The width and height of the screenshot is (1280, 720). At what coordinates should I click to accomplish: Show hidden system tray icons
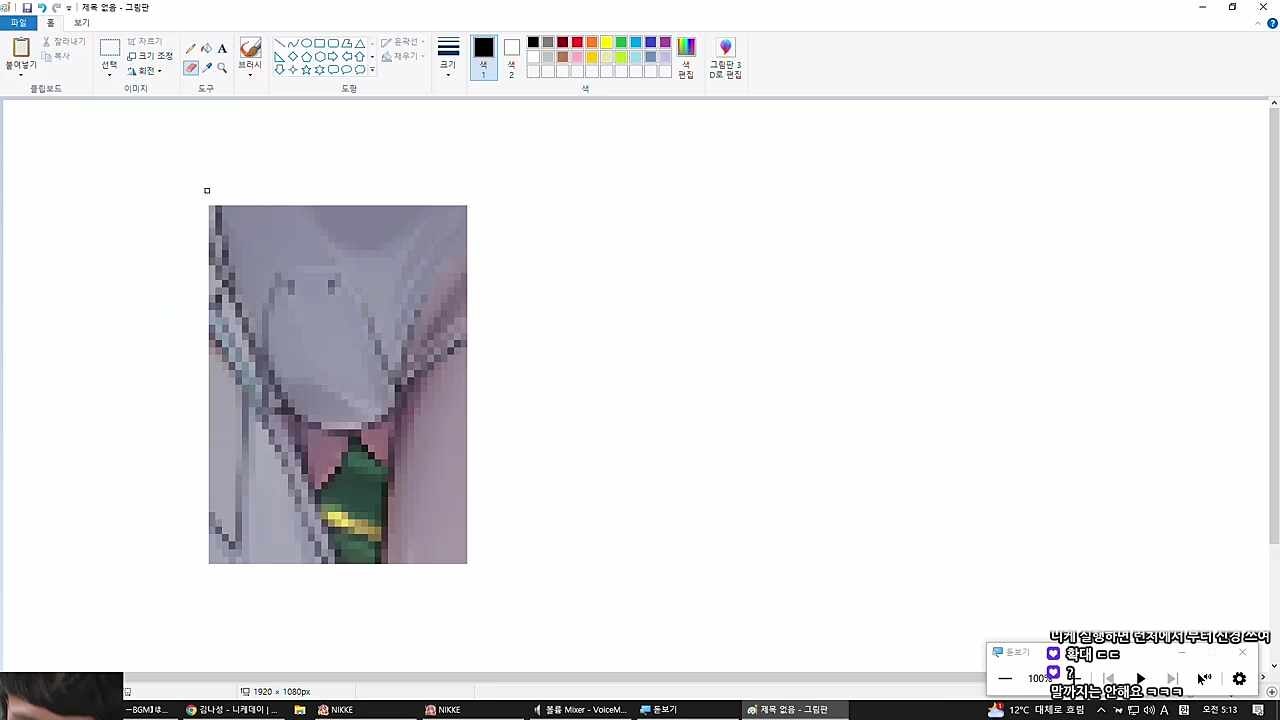[1101, 710]
